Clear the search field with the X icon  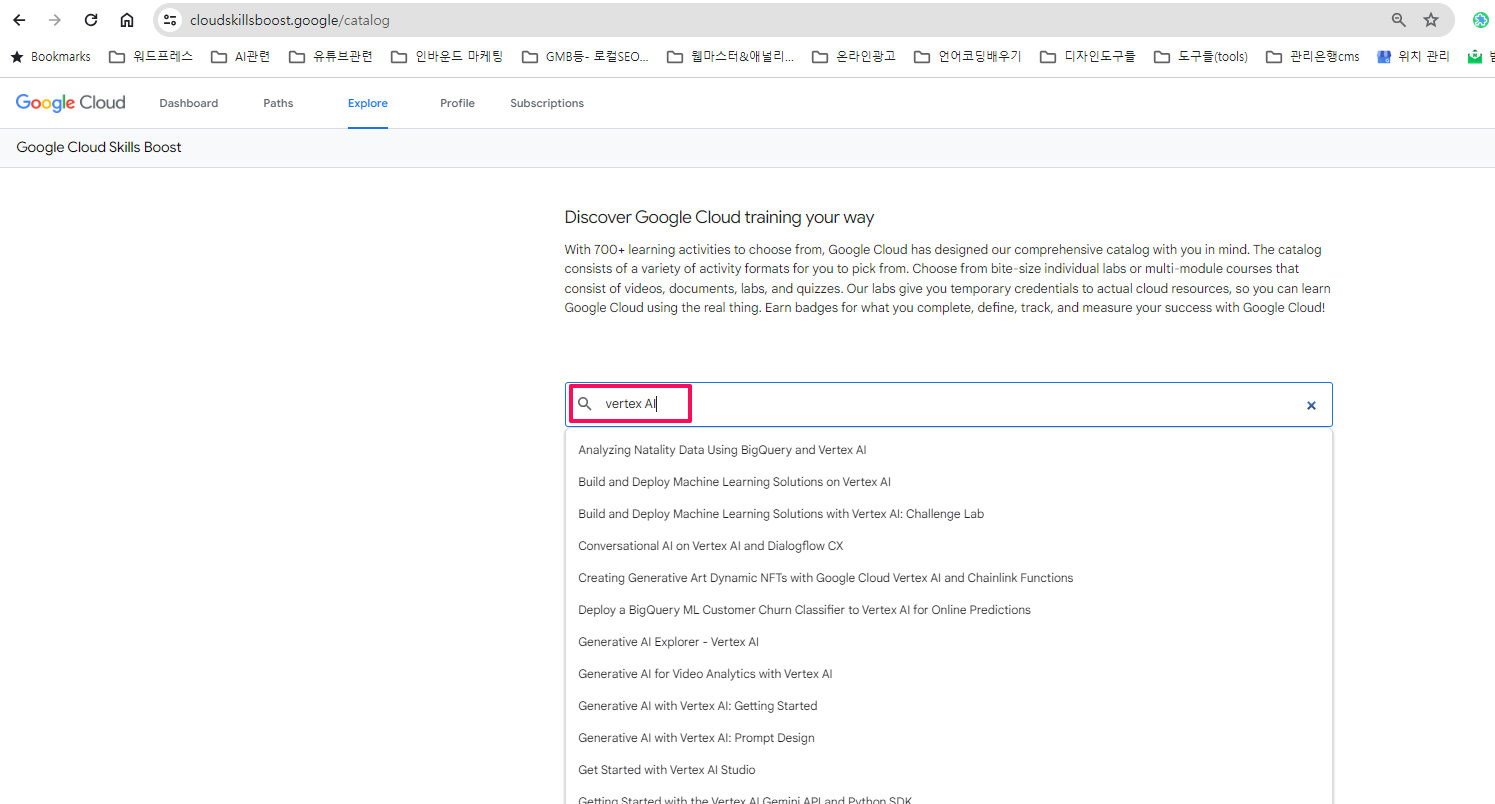coord(1311,405)
